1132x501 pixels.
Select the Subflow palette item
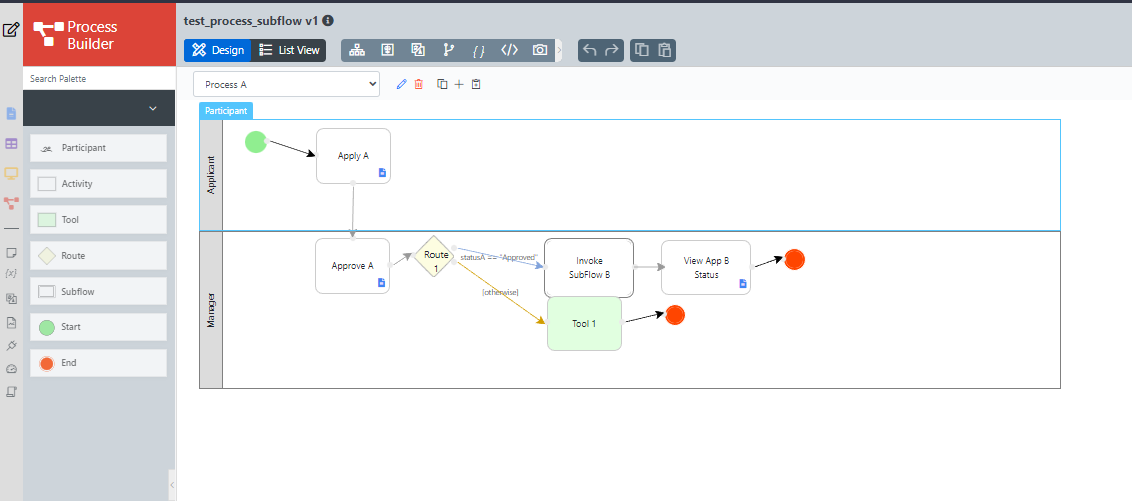click(98, 292)
